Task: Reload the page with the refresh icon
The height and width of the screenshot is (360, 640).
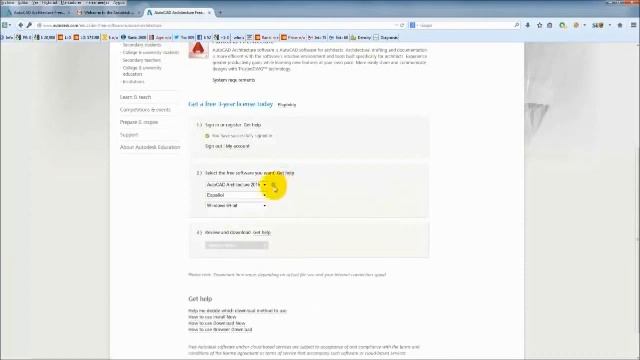Action: pos(402,25)
